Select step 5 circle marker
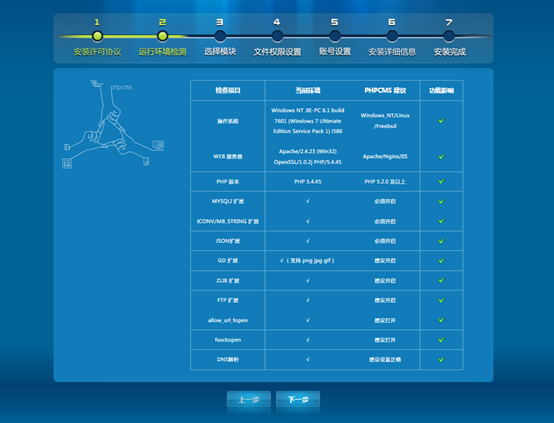The width and height of the screenshot is (554, 423). tap(335, 36)
